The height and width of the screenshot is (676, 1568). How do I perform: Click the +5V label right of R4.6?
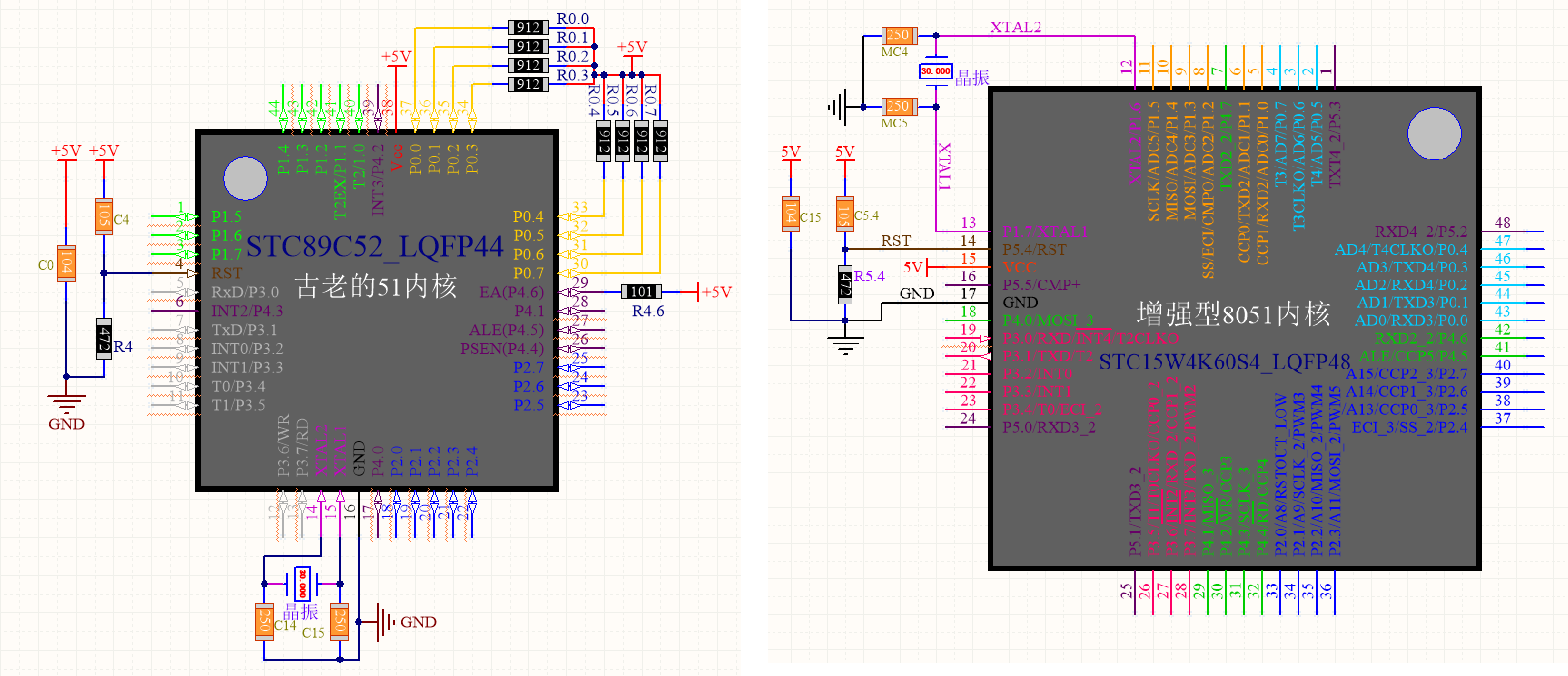(x=716, y=292)
